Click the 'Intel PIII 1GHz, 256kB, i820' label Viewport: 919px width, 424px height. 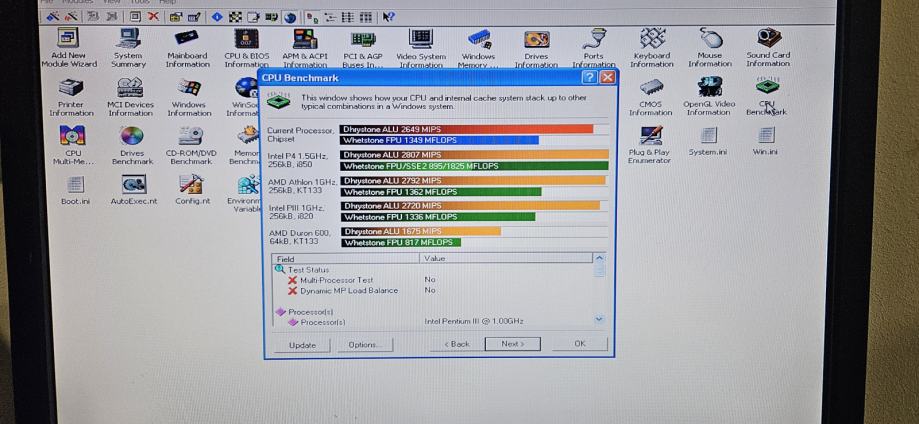(296, 212)
